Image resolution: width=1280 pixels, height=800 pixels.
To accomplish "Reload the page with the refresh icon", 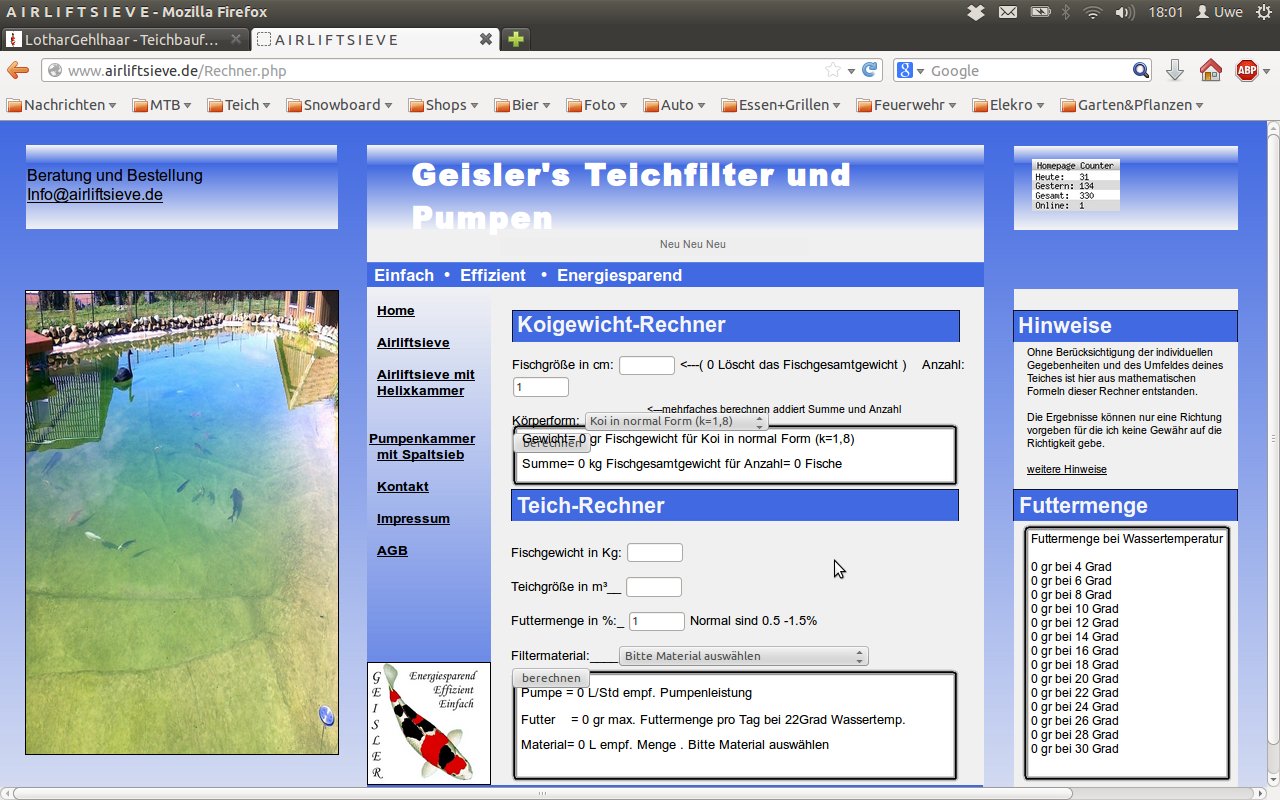I will (870, 70).
